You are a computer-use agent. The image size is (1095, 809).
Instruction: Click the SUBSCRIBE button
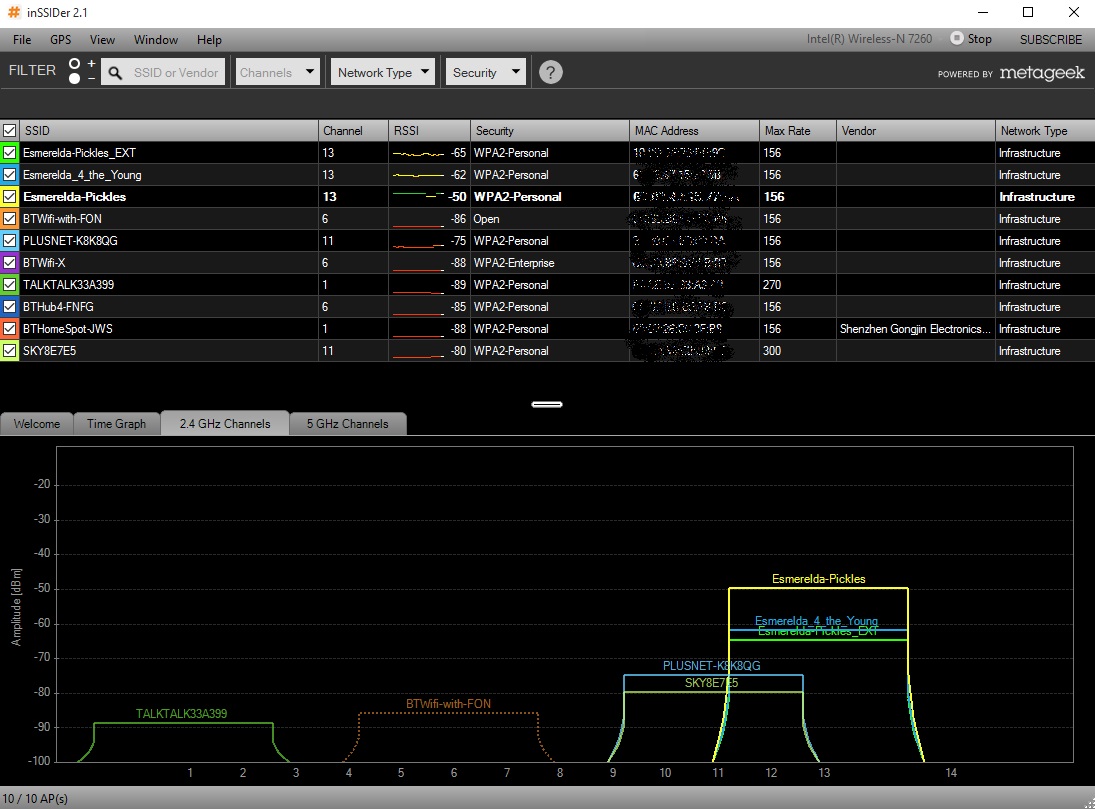point(1050,40)
